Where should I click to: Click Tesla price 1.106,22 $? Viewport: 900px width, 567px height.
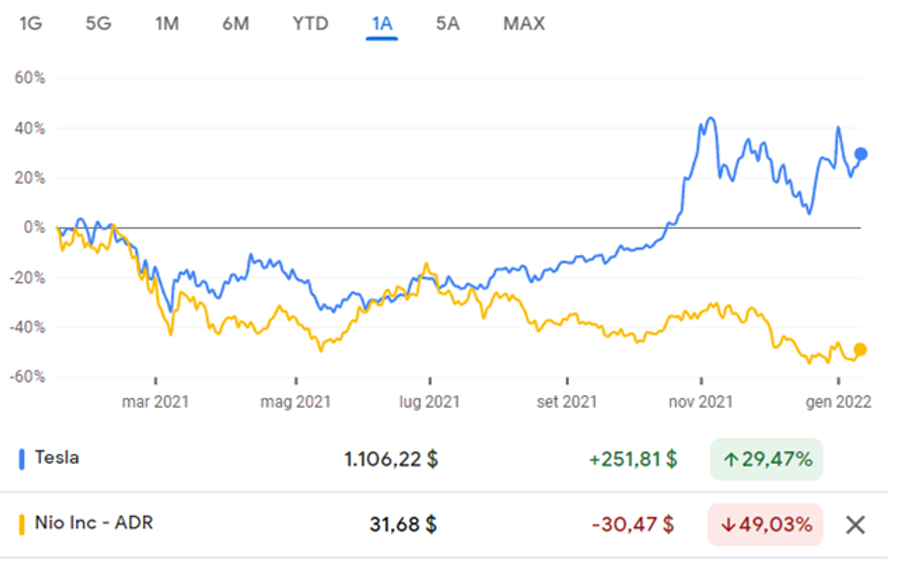click(x=391, y=459)
